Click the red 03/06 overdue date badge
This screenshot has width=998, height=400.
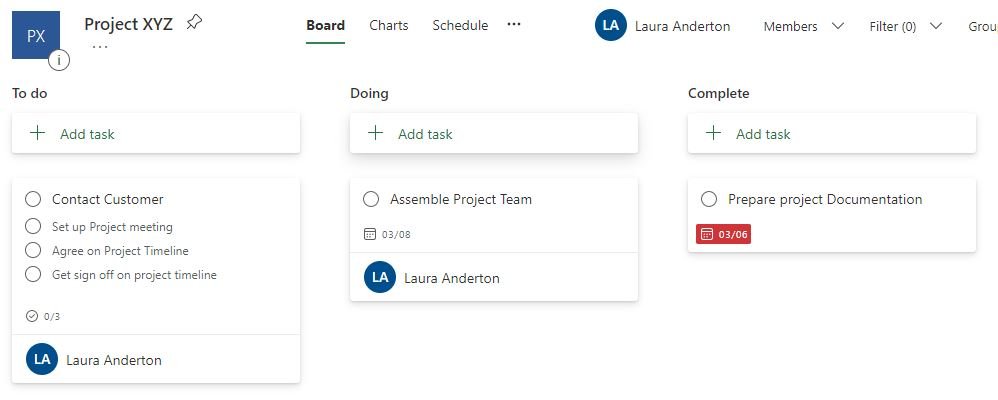click(x=724, y=234)
